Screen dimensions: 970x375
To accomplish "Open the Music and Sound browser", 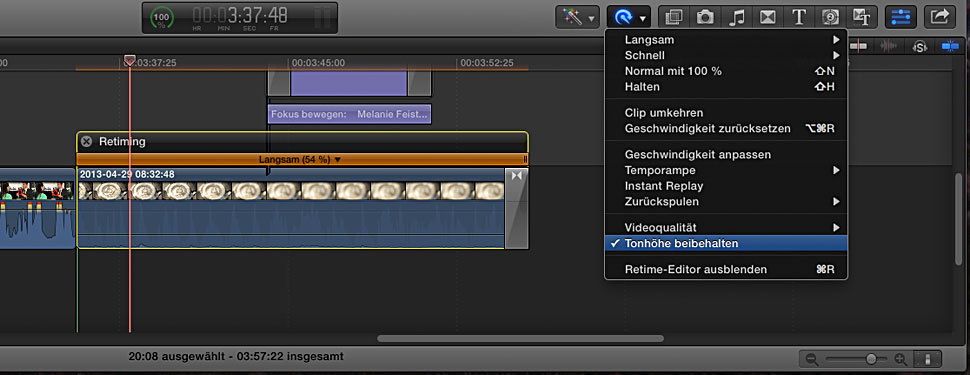I will 736,17.
